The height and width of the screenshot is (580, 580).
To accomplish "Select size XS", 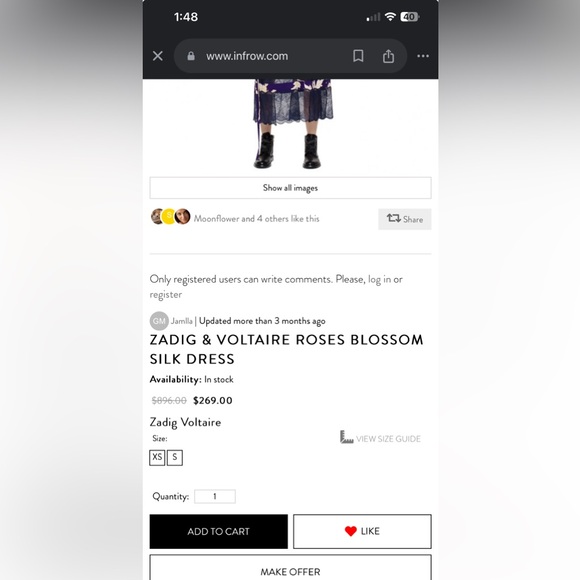I will click(x=157, y=458).
